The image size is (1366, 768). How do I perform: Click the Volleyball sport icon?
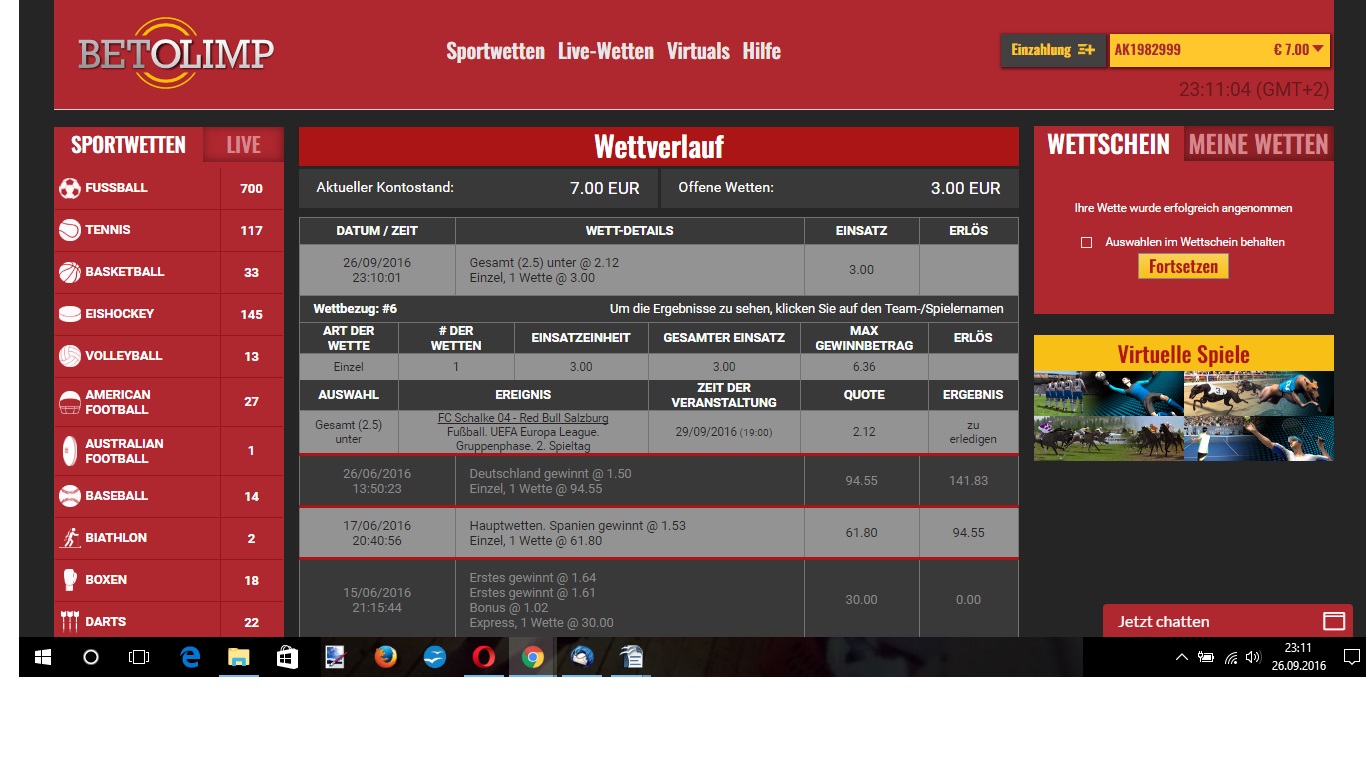(70, 356)
